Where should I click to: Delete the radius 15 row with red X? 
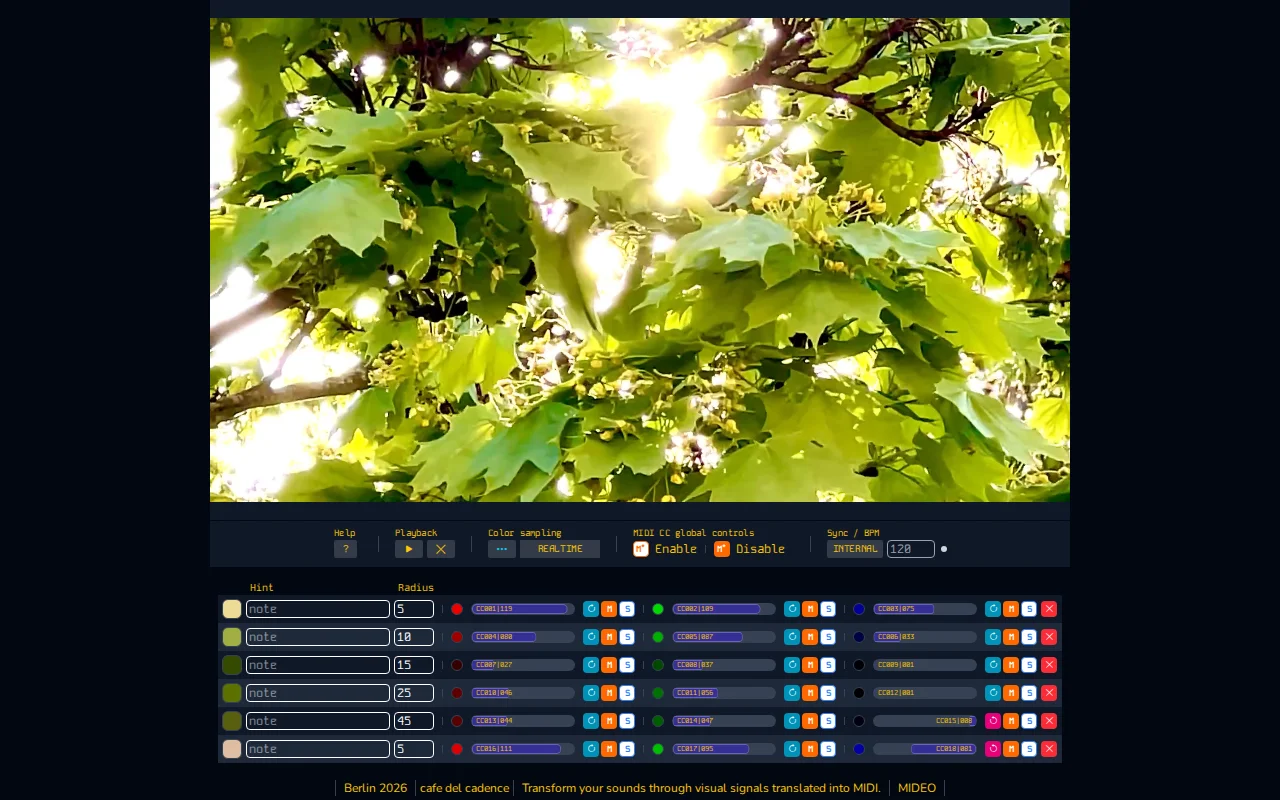(1049, 665)
